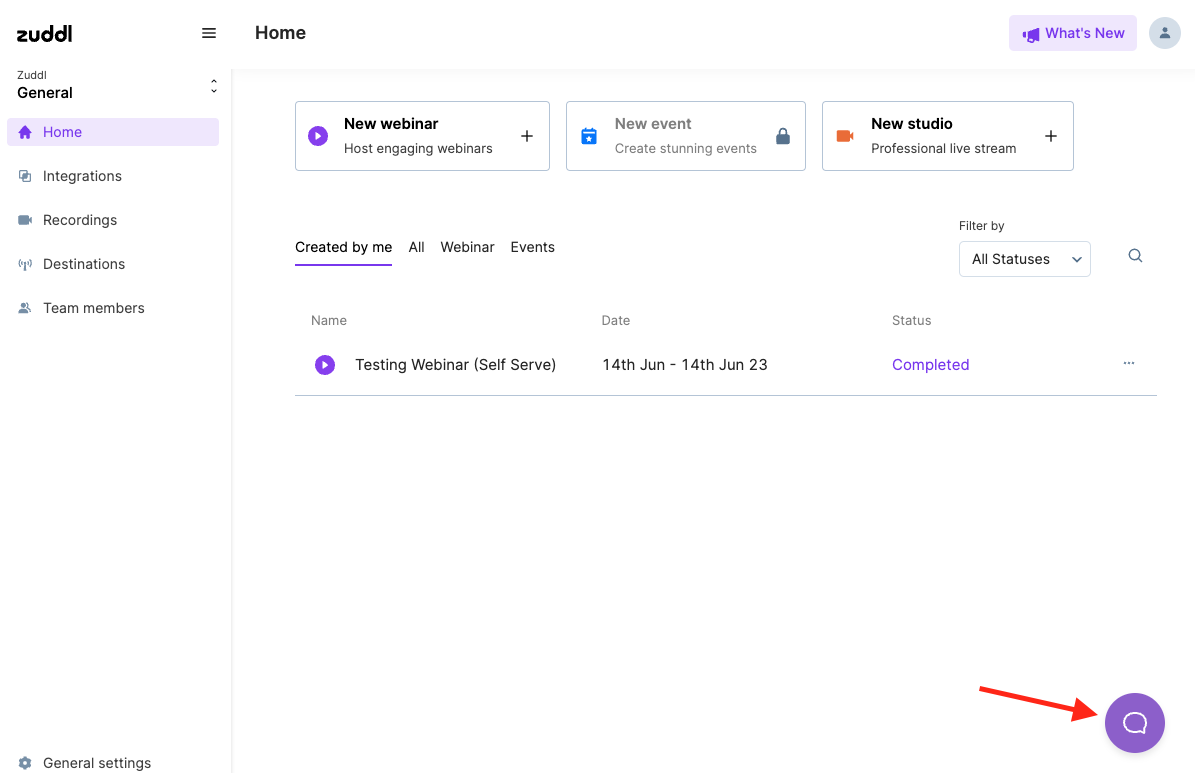The height and width of the screenshot is (773, 1195).
Task: Switch to the Webinar tab
Action: click(x=467, y=247)
